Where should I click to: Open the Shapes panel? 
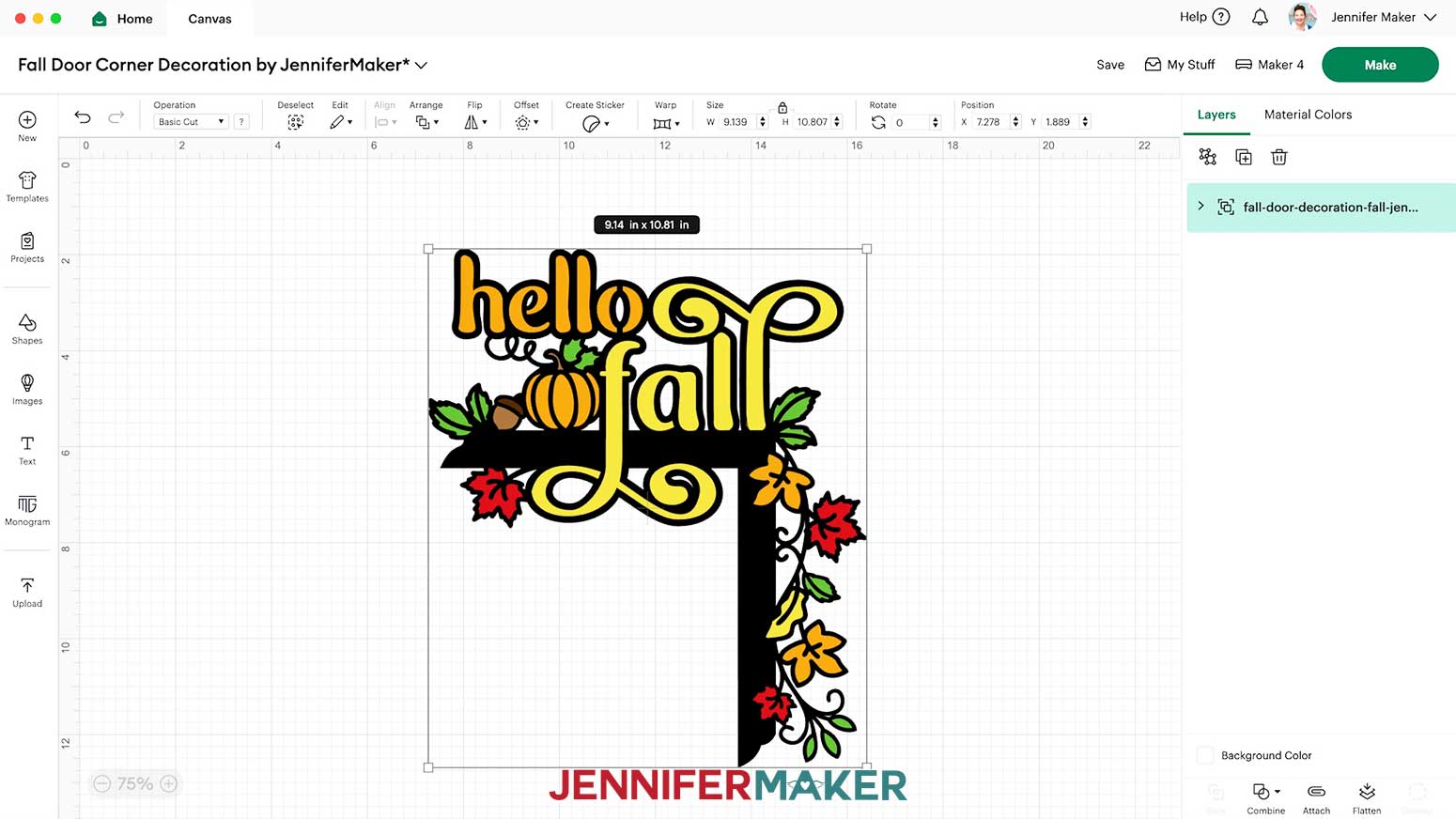(27, 329)
